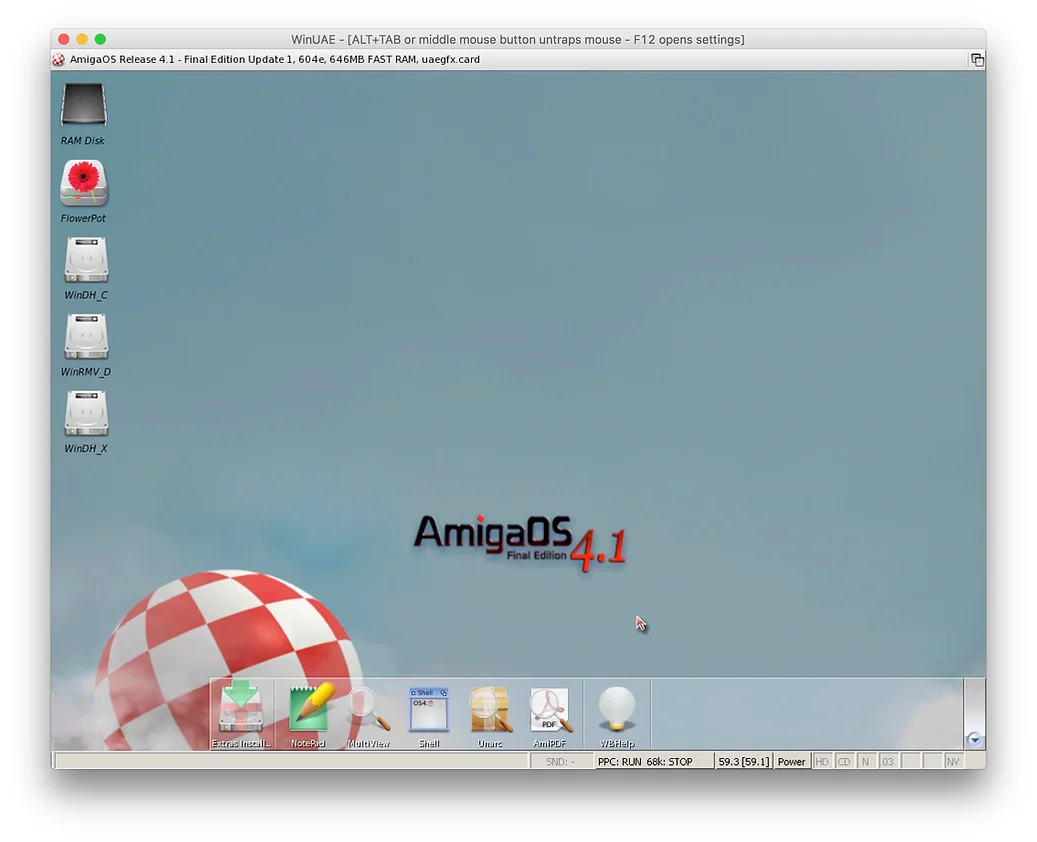Expand the dock's round arrow button
1037x842 pixels.
tap(975, 740)
